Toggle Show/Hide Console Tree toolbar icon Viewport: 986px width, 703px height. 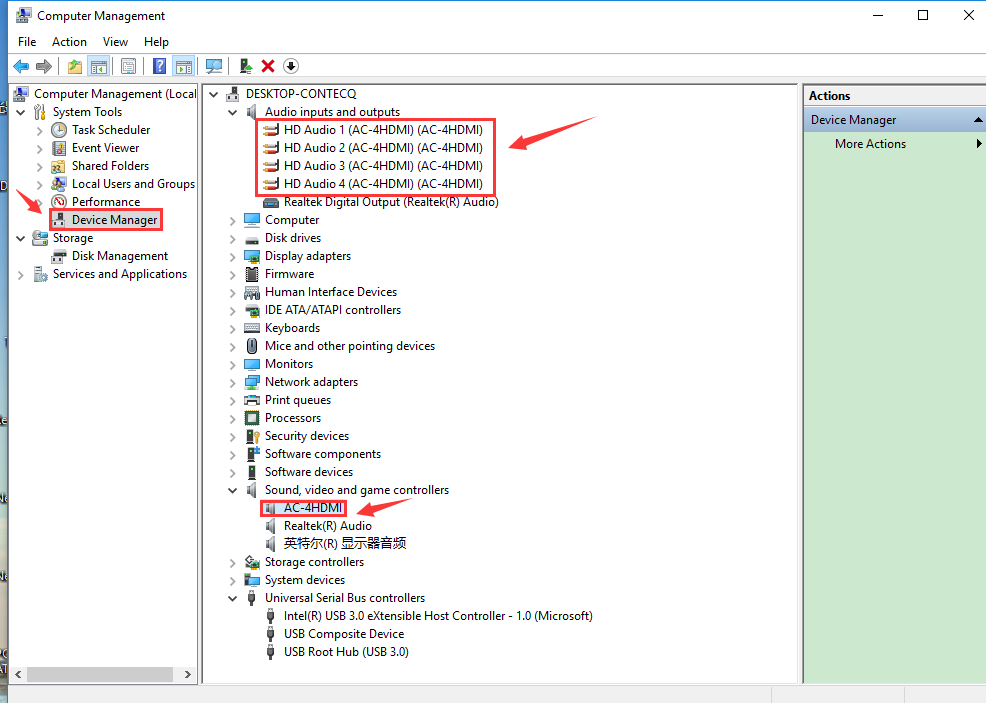point(99,66)
